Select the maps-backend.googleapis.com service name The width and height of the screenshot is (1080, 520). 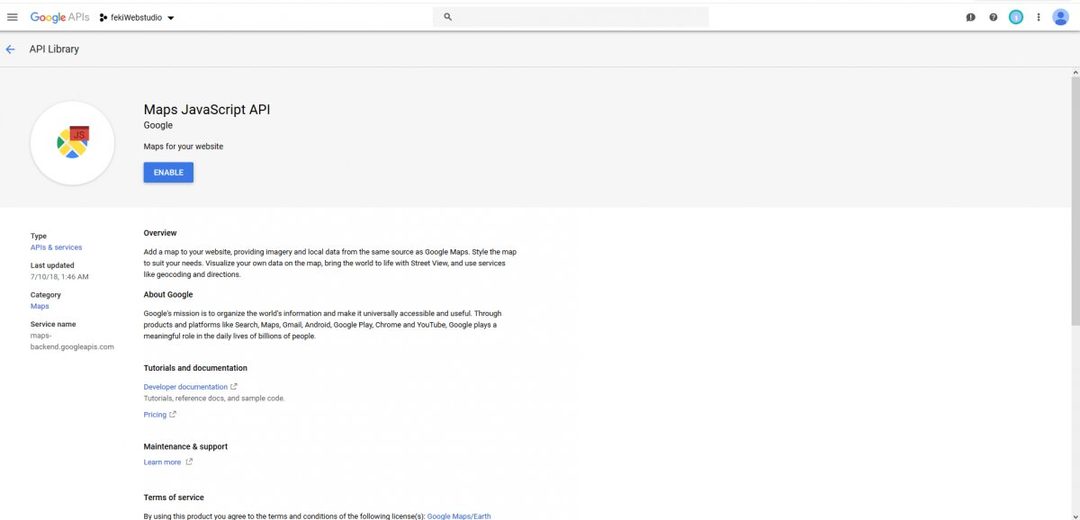point(72,342)
